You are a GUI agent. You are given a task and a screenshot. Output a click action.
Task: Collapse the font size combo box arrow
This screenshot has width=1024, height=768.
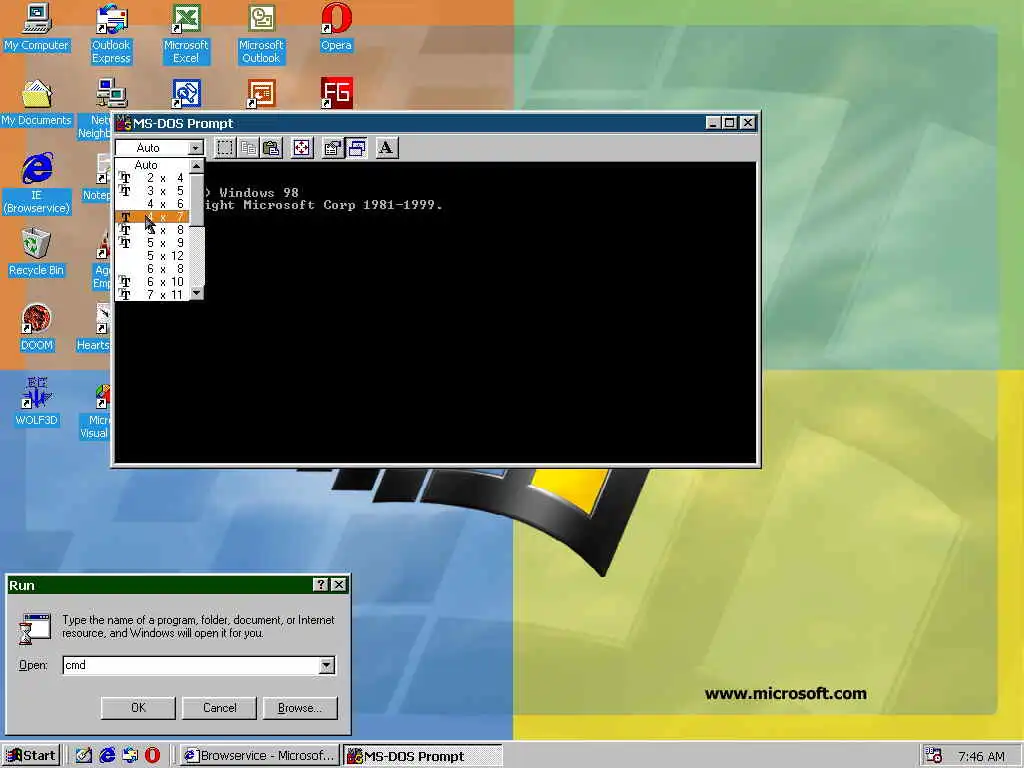click(x=195, y=148)
